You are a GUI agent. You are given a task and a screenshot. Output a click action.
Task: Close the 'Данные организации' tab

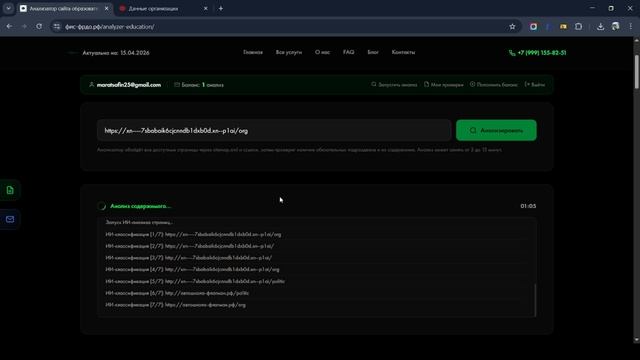tap(205, 8)
